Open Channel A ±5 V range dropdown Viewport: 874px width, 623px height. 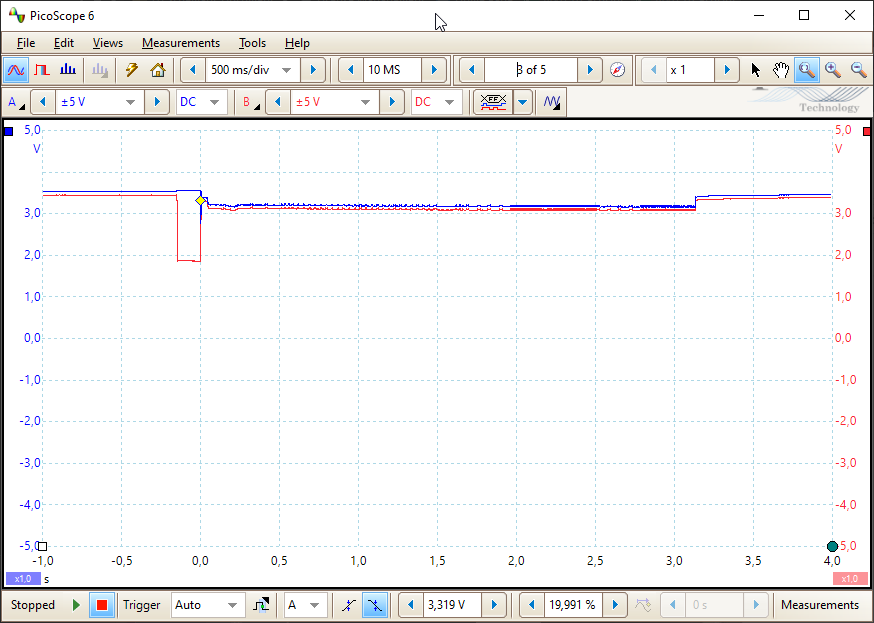[130, 103]
